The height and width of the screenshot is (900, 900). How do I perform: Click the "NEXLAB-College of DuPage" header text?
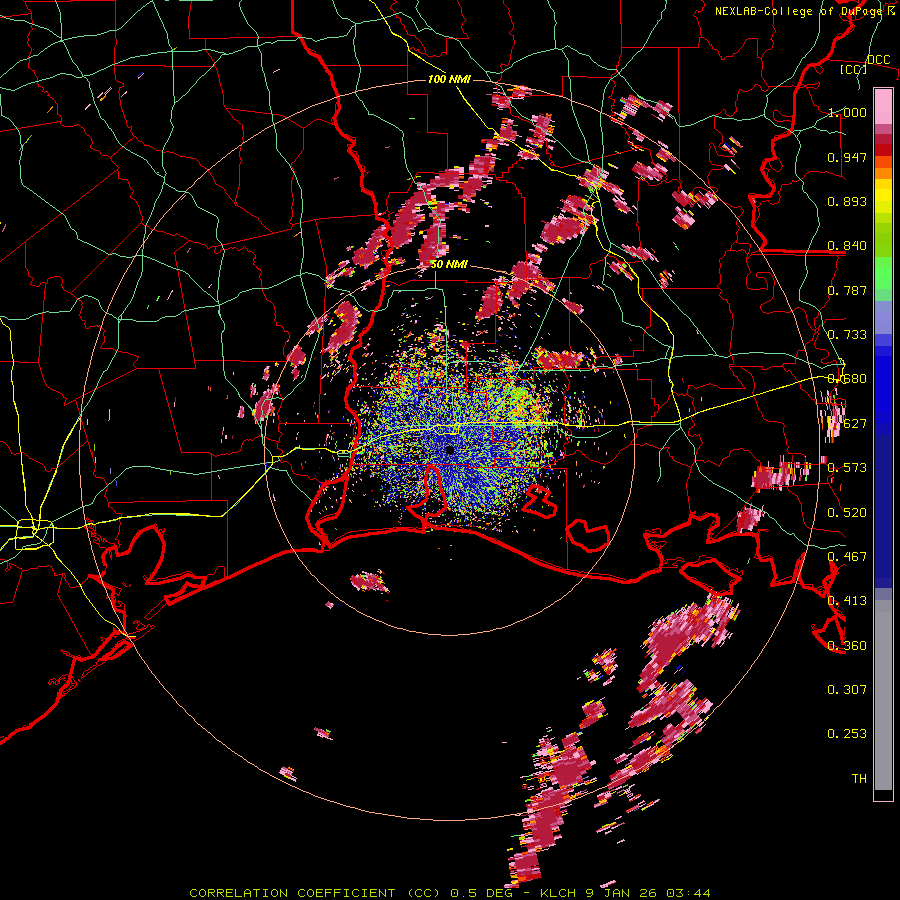pyautogui.click(x=800, y=11)
